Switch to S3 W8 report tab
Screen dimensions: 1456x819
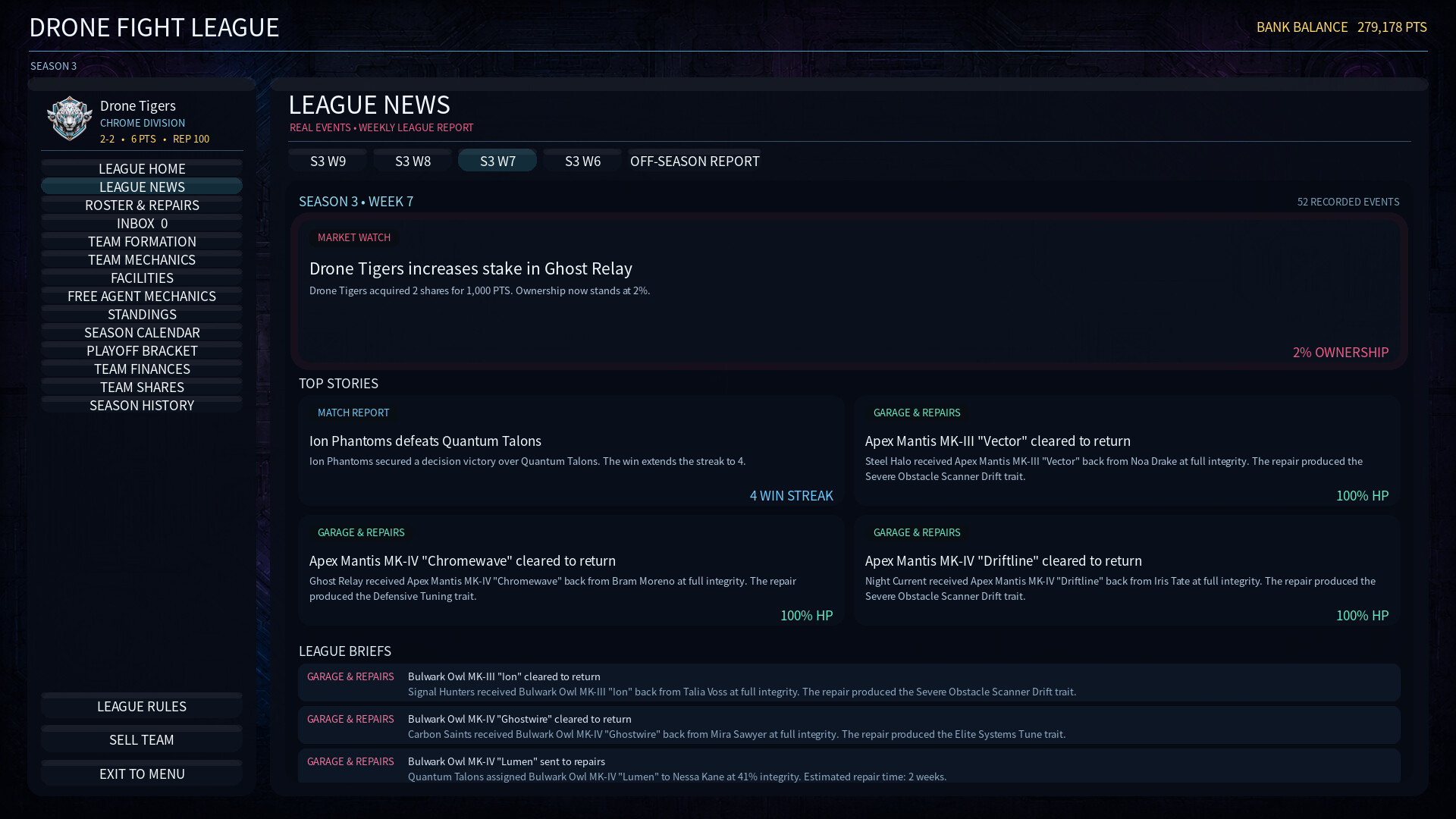click(413, 161)
